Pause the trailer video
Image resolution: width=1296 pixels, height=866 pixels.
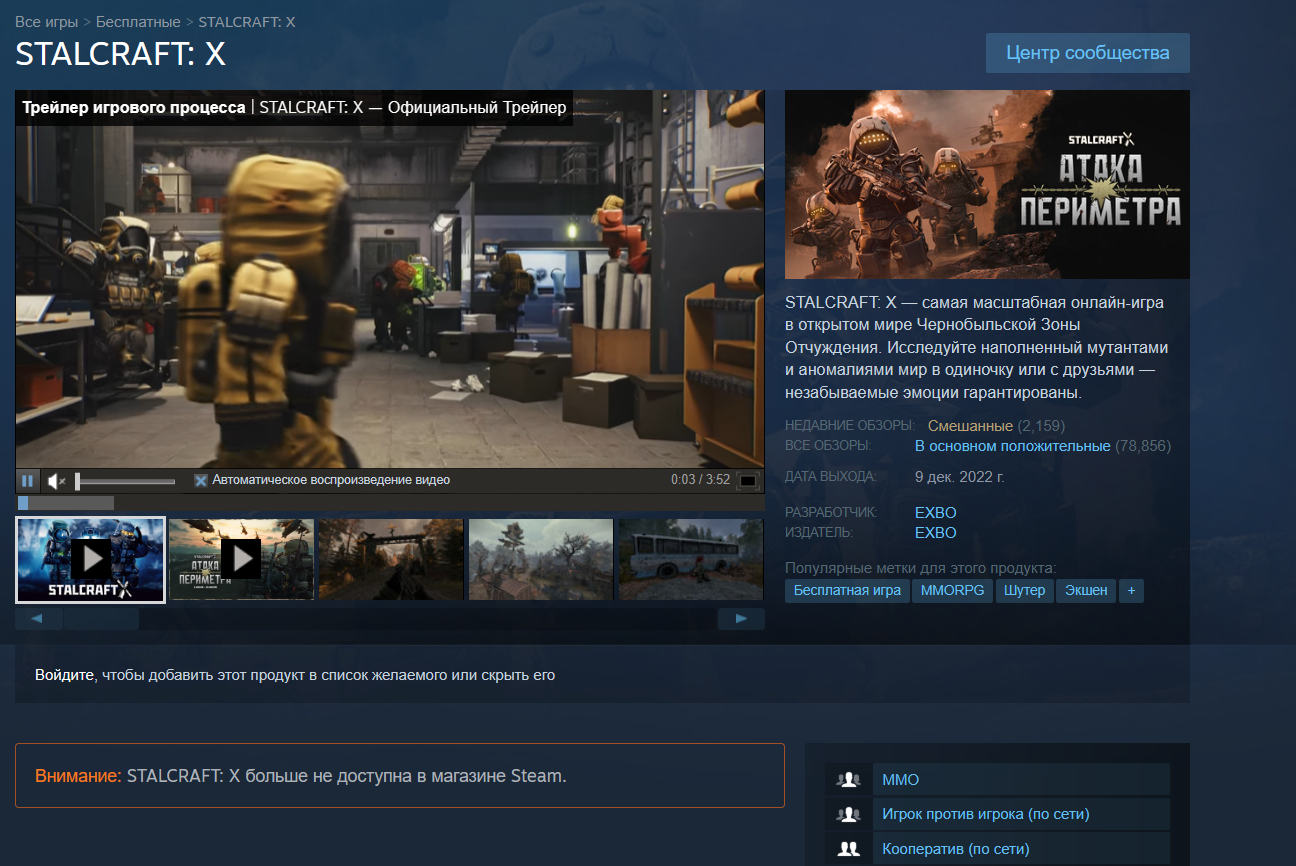point(28,481)
